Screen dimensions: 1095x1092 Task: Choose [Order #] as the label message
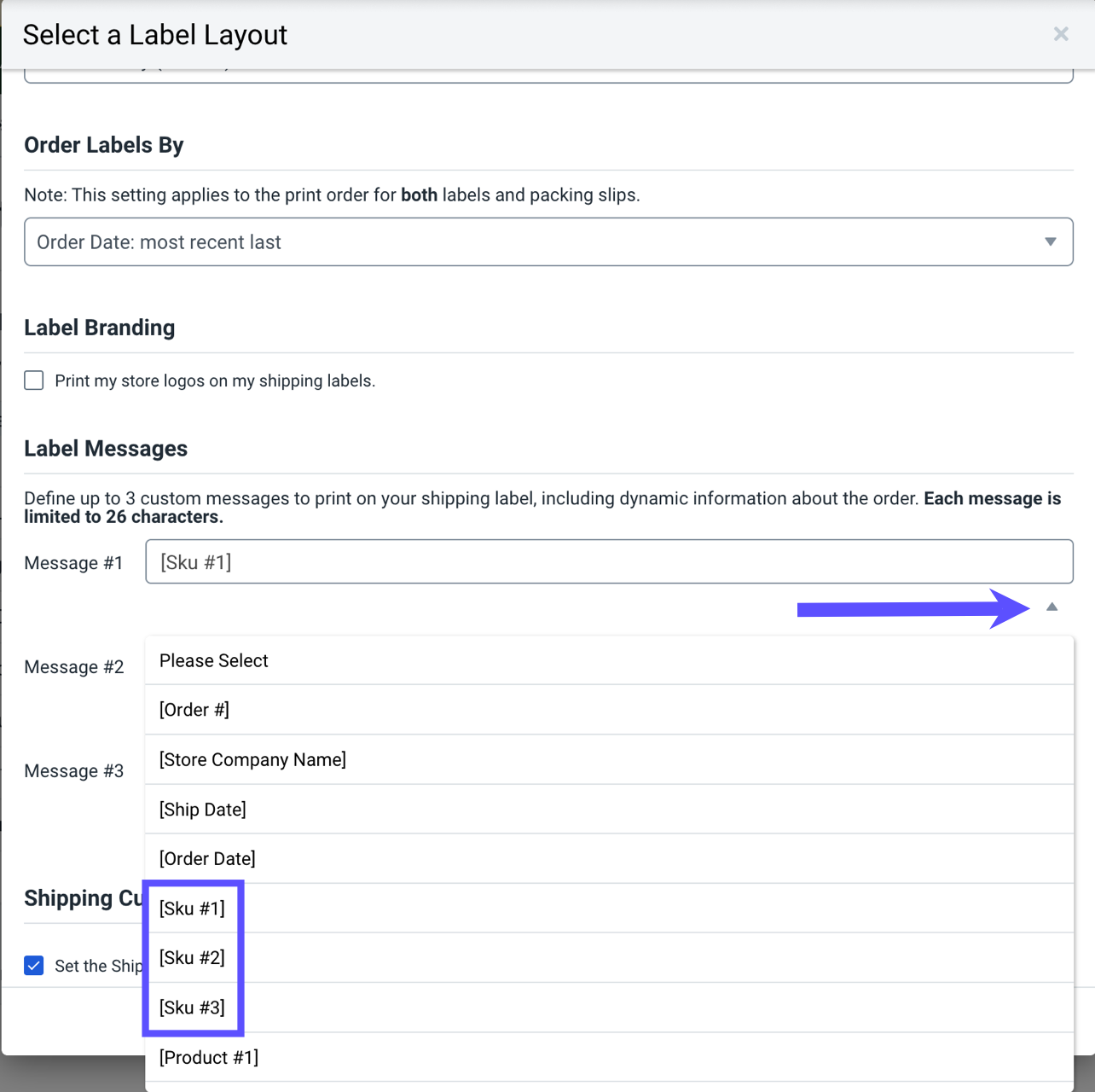click(194, 709)
